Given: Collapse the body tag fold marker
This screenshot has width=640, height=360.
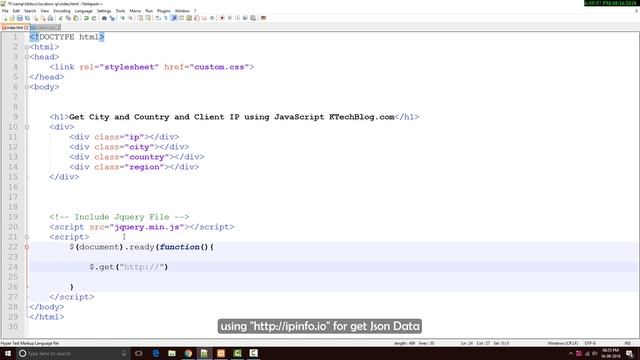Looking at the screenshot, I should 27,87.
